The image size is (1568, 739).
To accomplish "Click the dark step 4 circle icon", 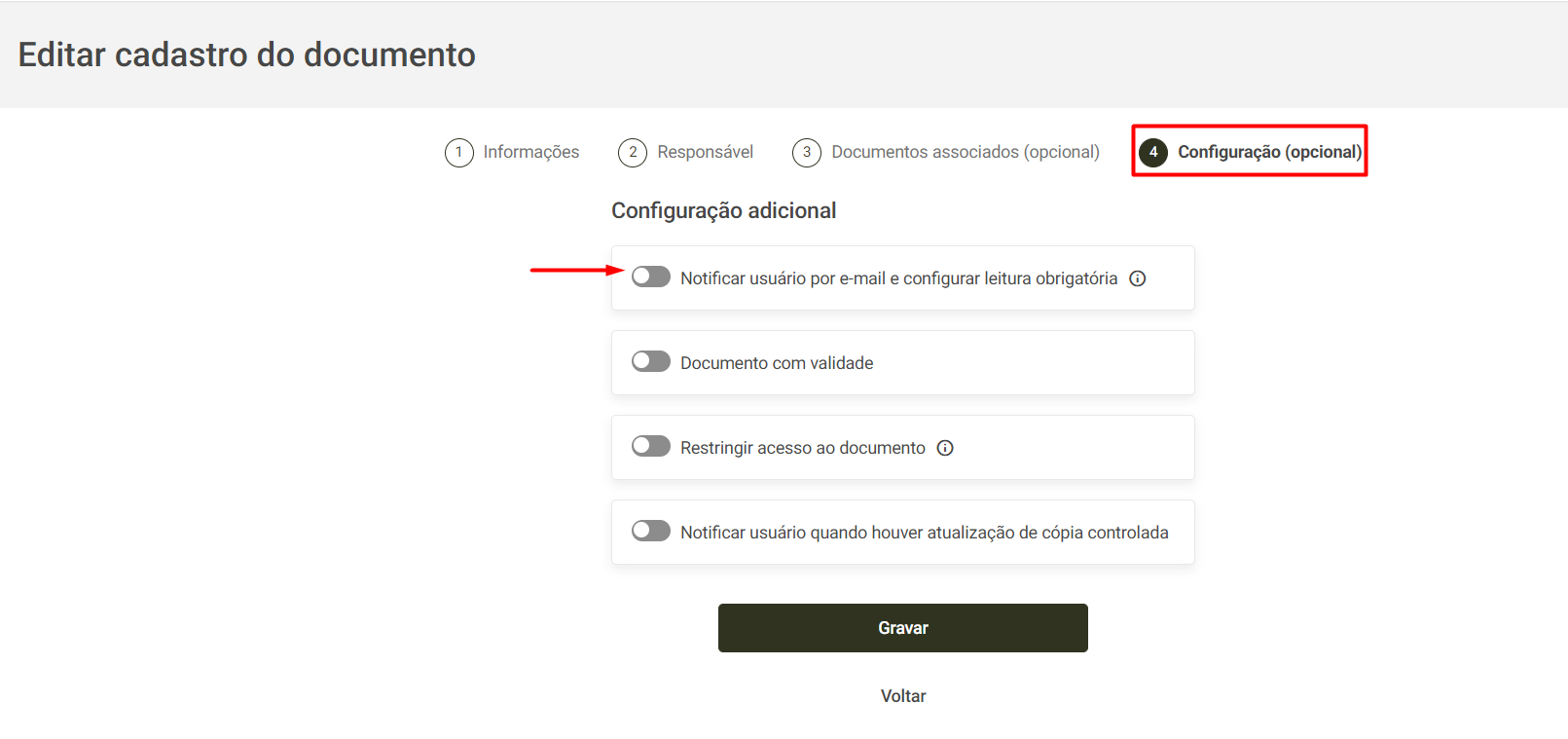I will click(x=1153, y=153).
